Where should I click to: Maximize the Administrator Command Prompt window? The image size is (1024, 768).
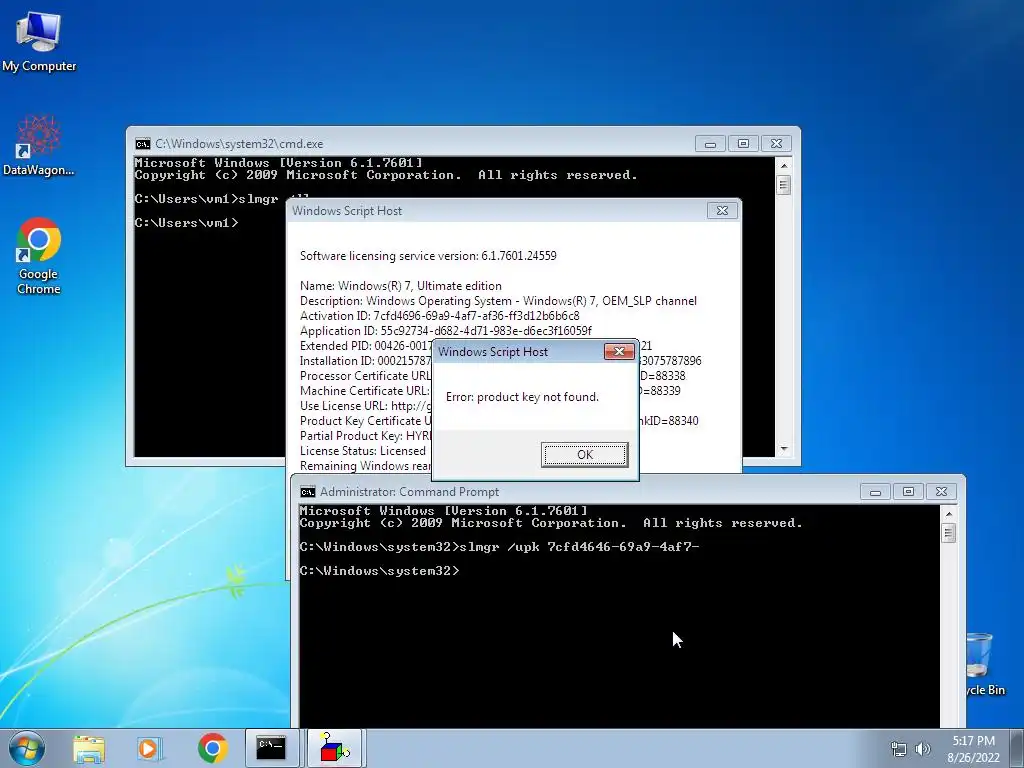tap(908, 492)
